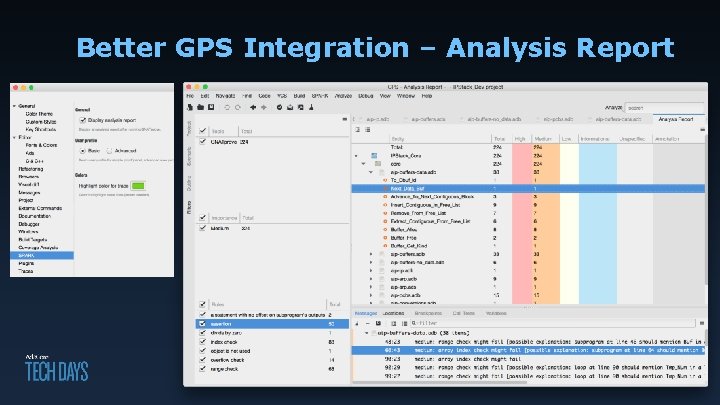Image resolution: width=720 pixels, height=405 pixels.
Task: Open the Messages panel menu icon at right
Action: 702,323
